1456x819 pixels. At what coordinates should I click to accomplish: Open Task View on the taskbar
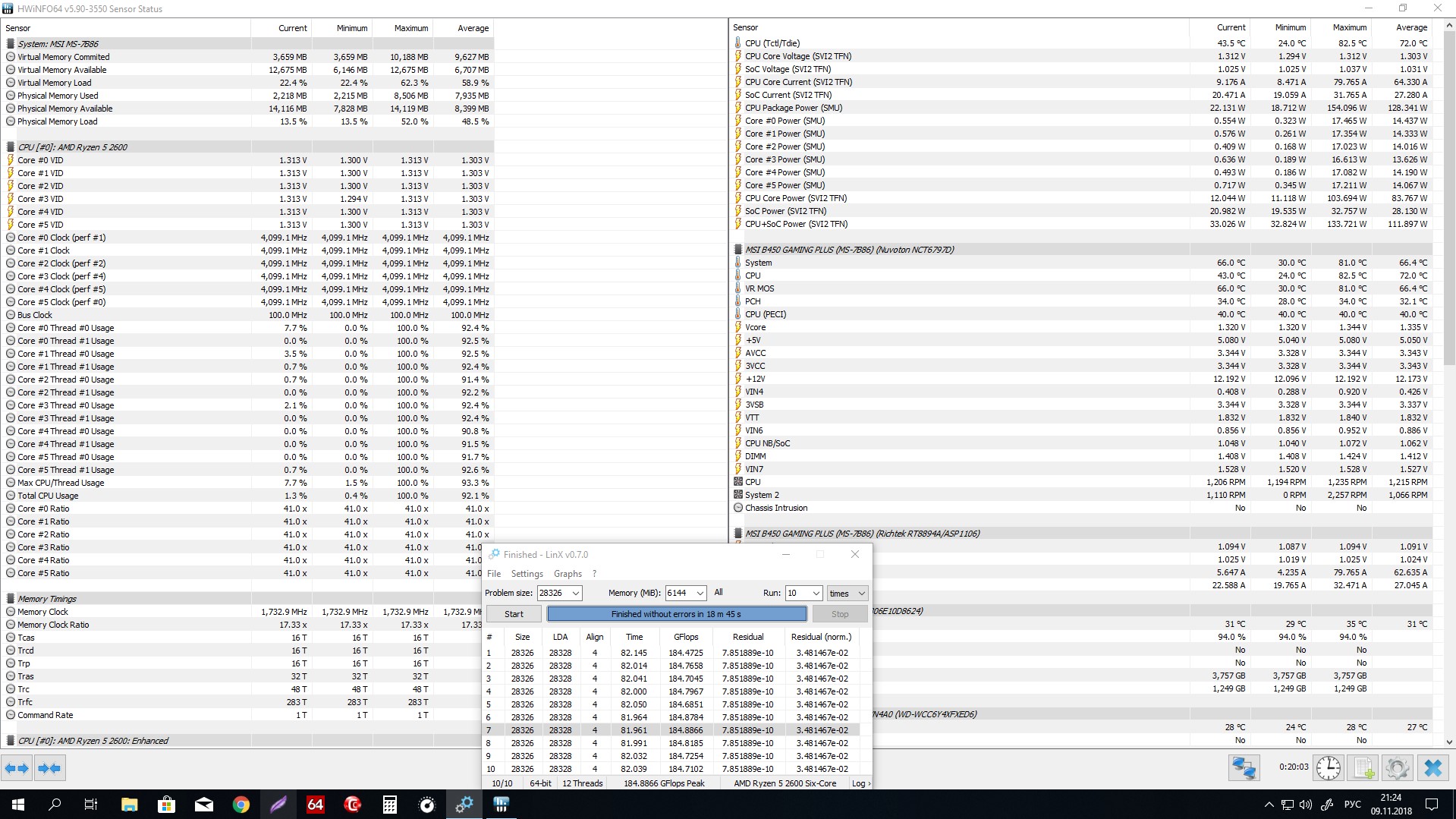point(91,805)
